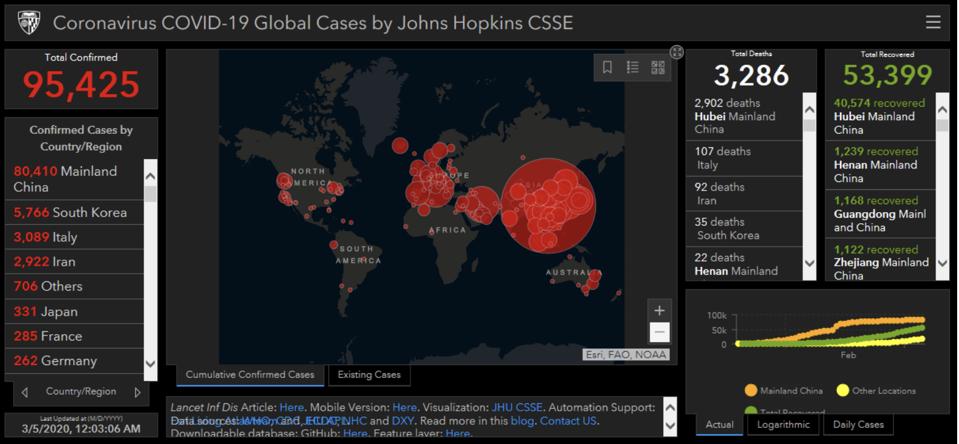
Task: Select South Korea in the country list
Action: click(x=70, y=212)
